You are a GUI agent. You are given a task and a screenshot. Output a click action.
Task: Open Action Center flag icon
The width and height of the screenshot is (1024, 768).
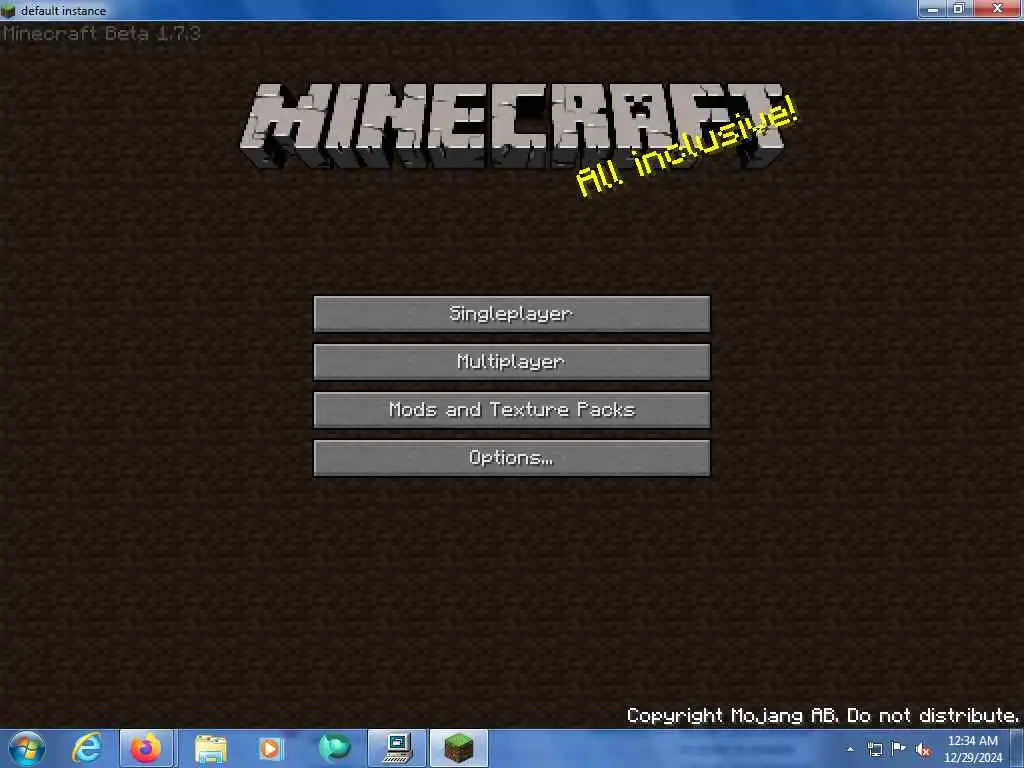point(899,749)
